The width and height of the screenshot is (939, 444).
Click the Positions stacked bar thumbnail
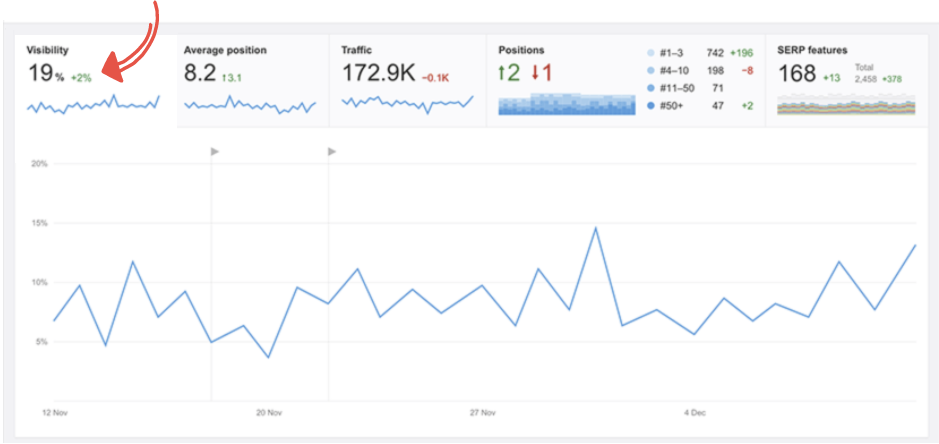567,104
